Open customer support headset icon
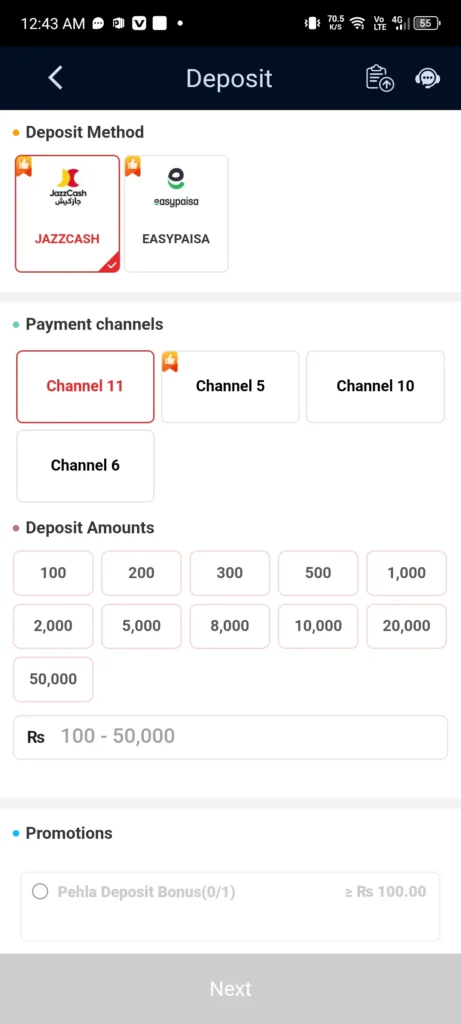 [x=428, y=78]
